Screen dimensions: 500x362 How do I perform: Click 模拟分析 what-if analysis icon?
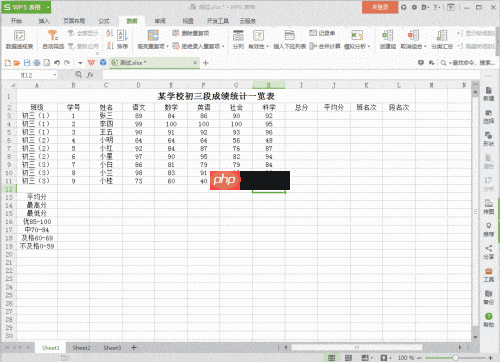tap(357, 35)
